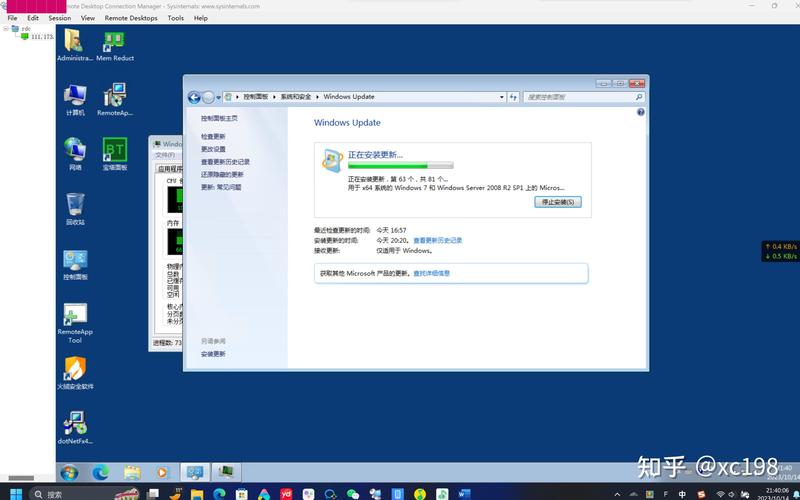Open the Tools menu
The height and width of the screenshot is (500, 800).
(x=176, y=18)
